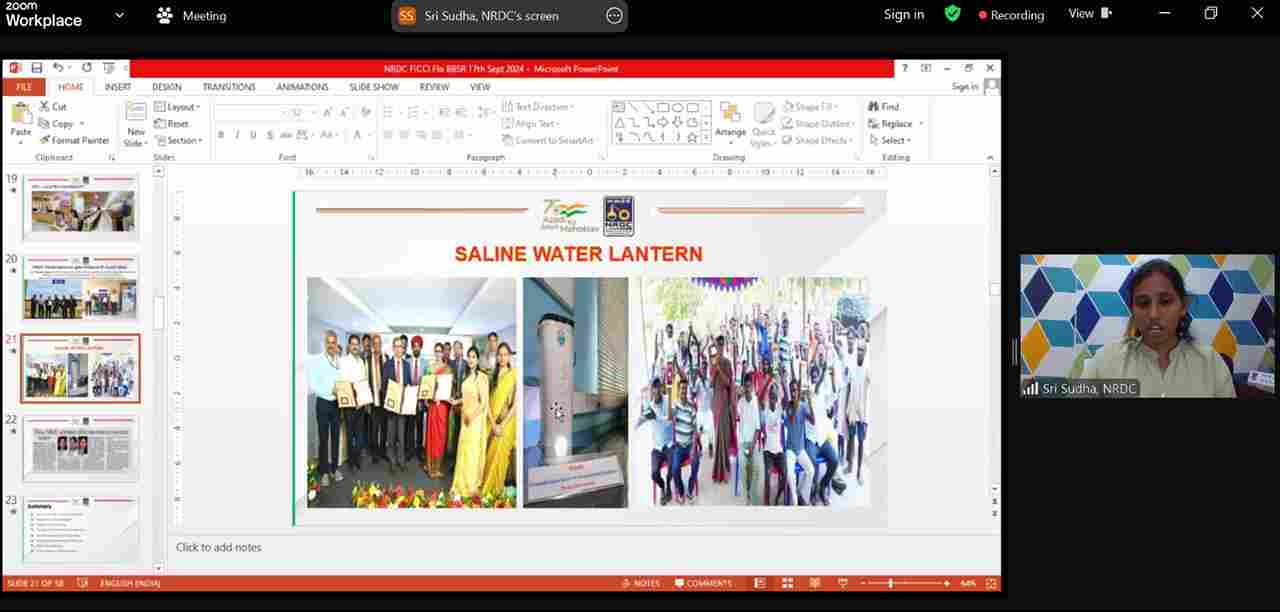
Task: Select the Format Painter tool
Action: click(75, 140)
